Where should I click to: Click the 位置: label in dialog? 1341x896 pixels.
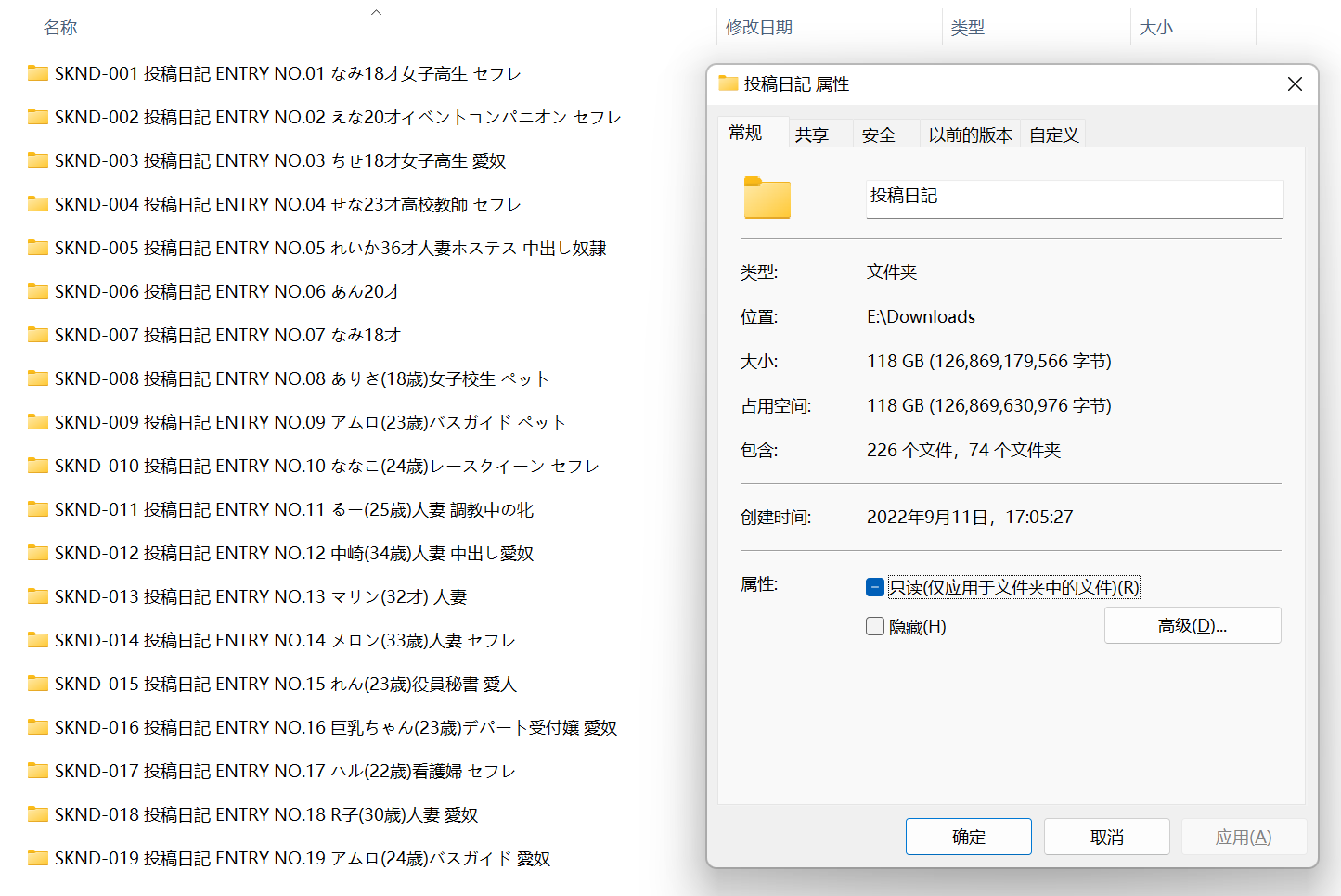tap(759, 316)
